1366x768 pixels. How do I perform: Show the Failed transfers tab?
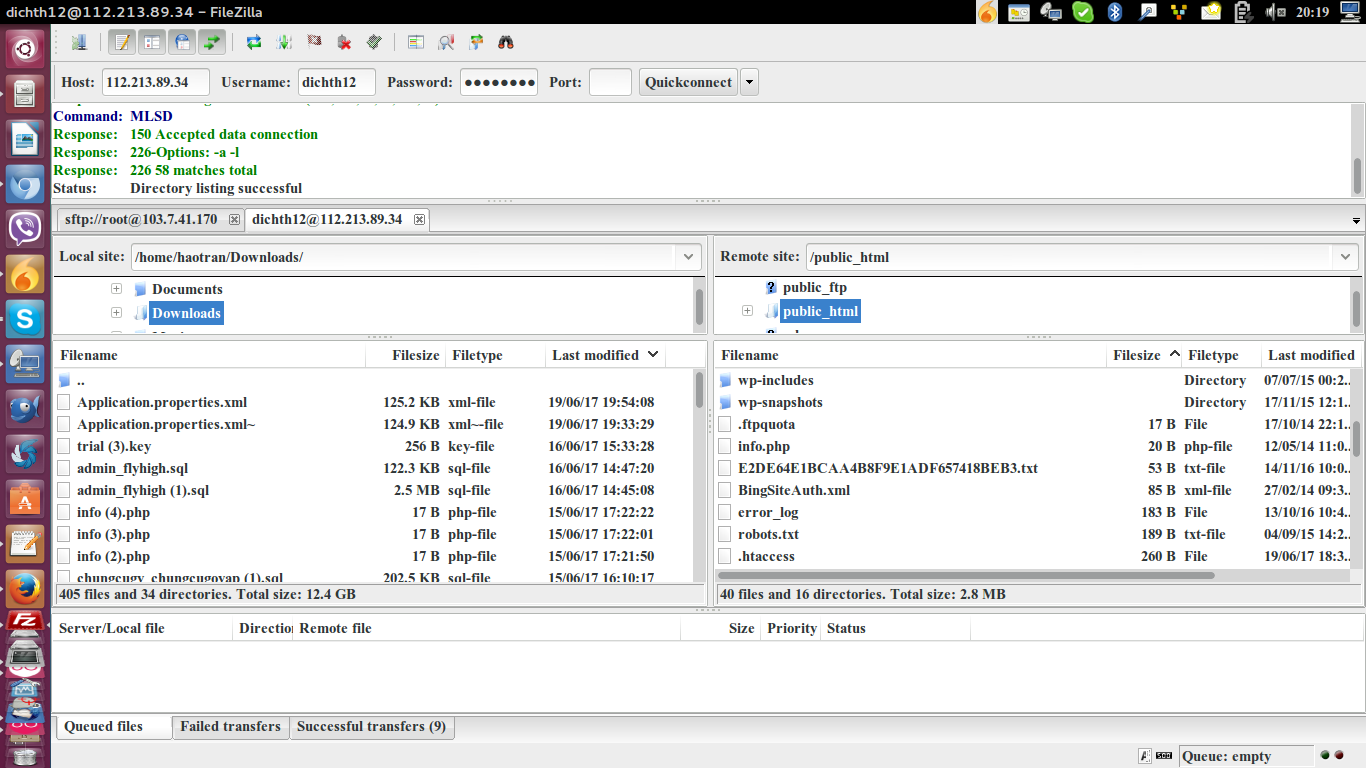point(230,727)
